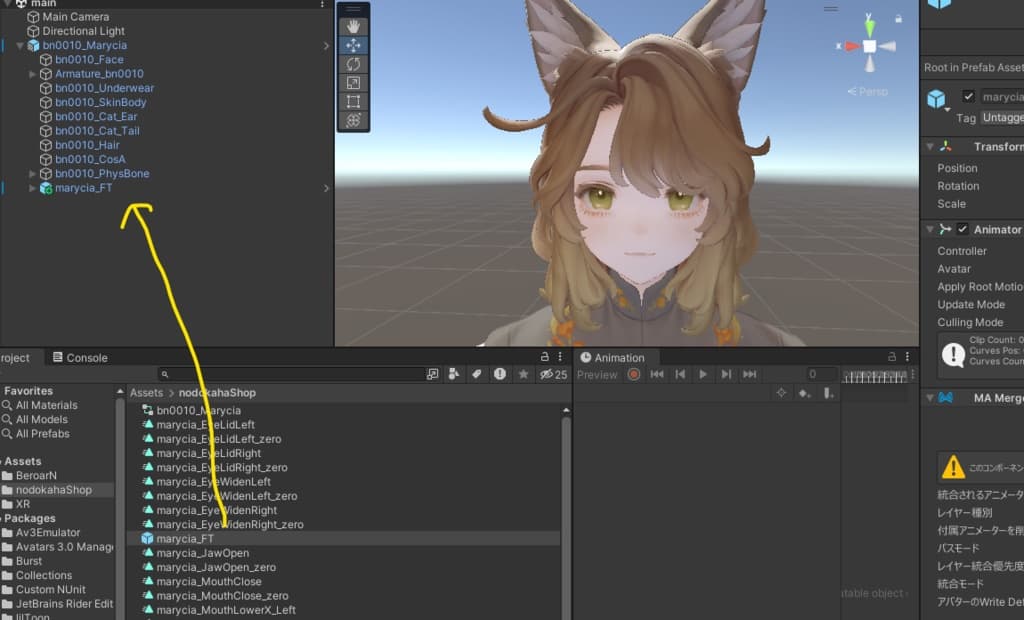Expand the marycia_FT hierarchy item
This screenshot has width=1024, height=620.
(x=33, y=188)
